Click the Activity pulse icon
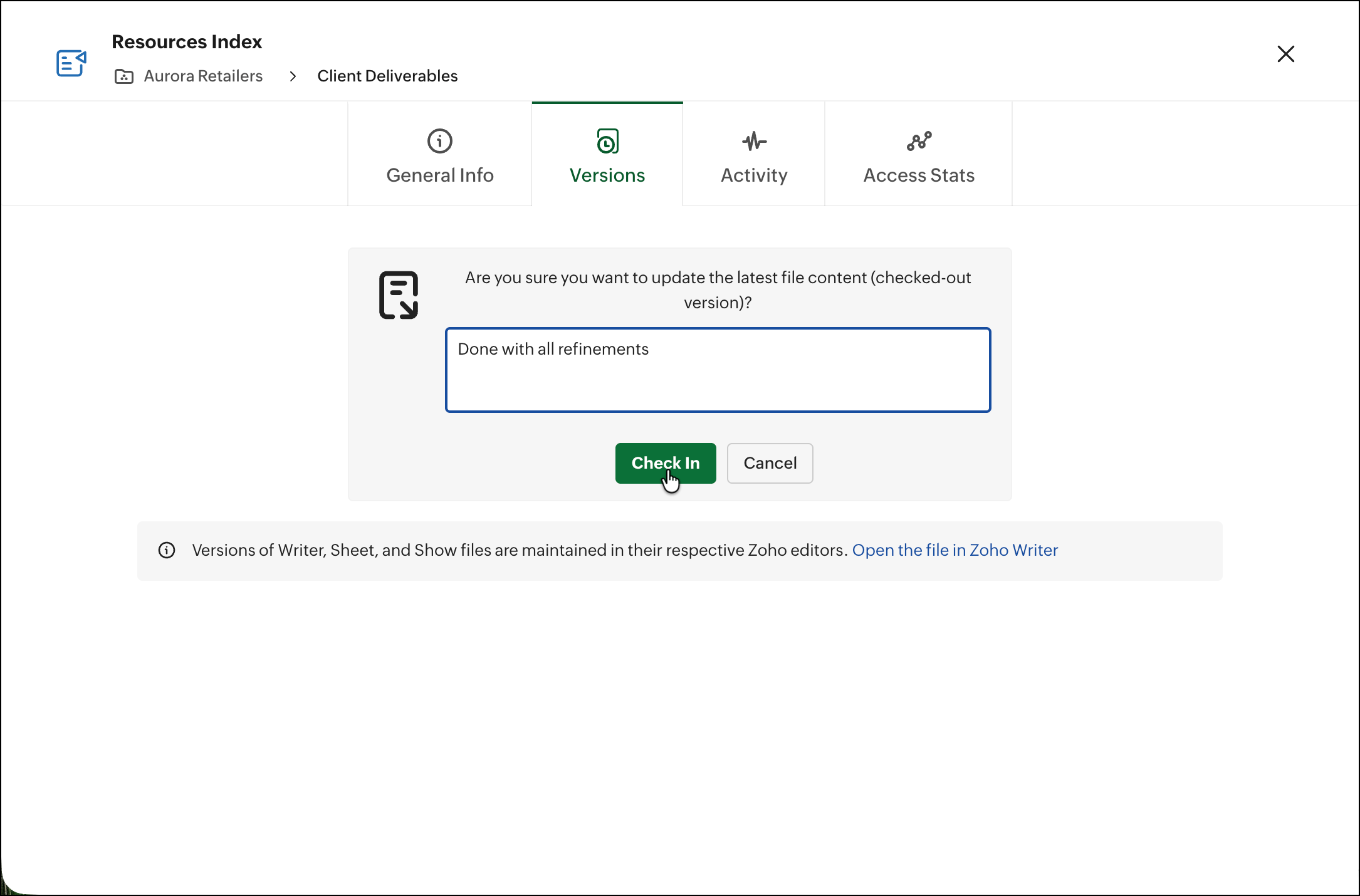The height and width of the screenshot is (896, 1360). pos(754,141)
